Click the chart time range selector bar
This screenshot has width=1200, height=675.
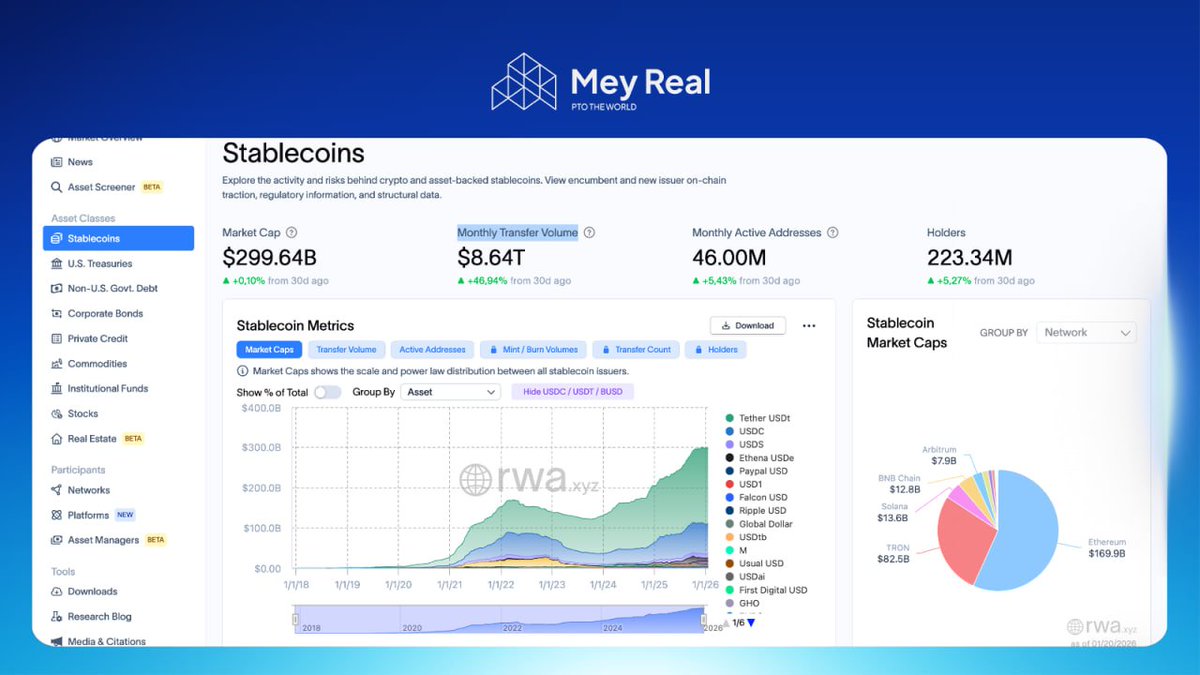pyautogui.click(x=500, y=619)
